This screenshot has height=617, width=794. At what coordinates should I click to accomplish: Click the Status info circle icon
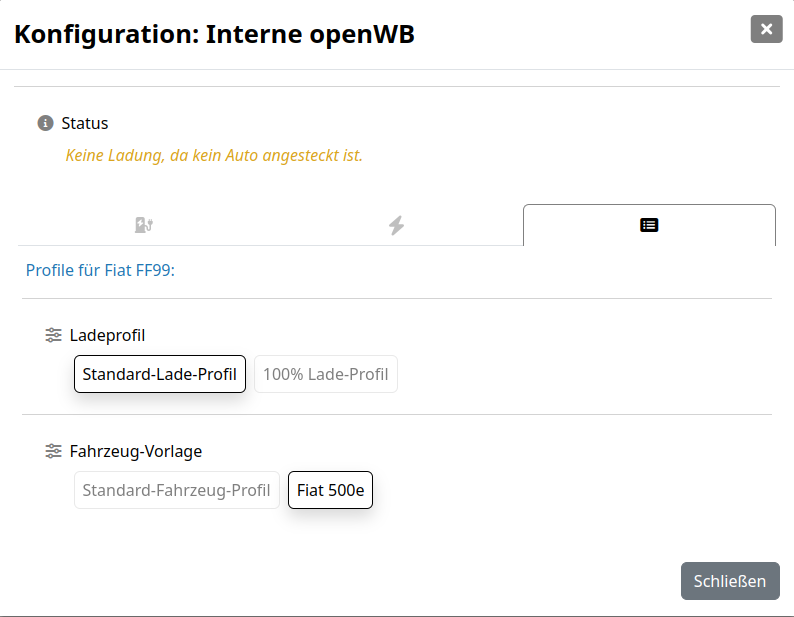pyautogui.click(x=45, y=123)
